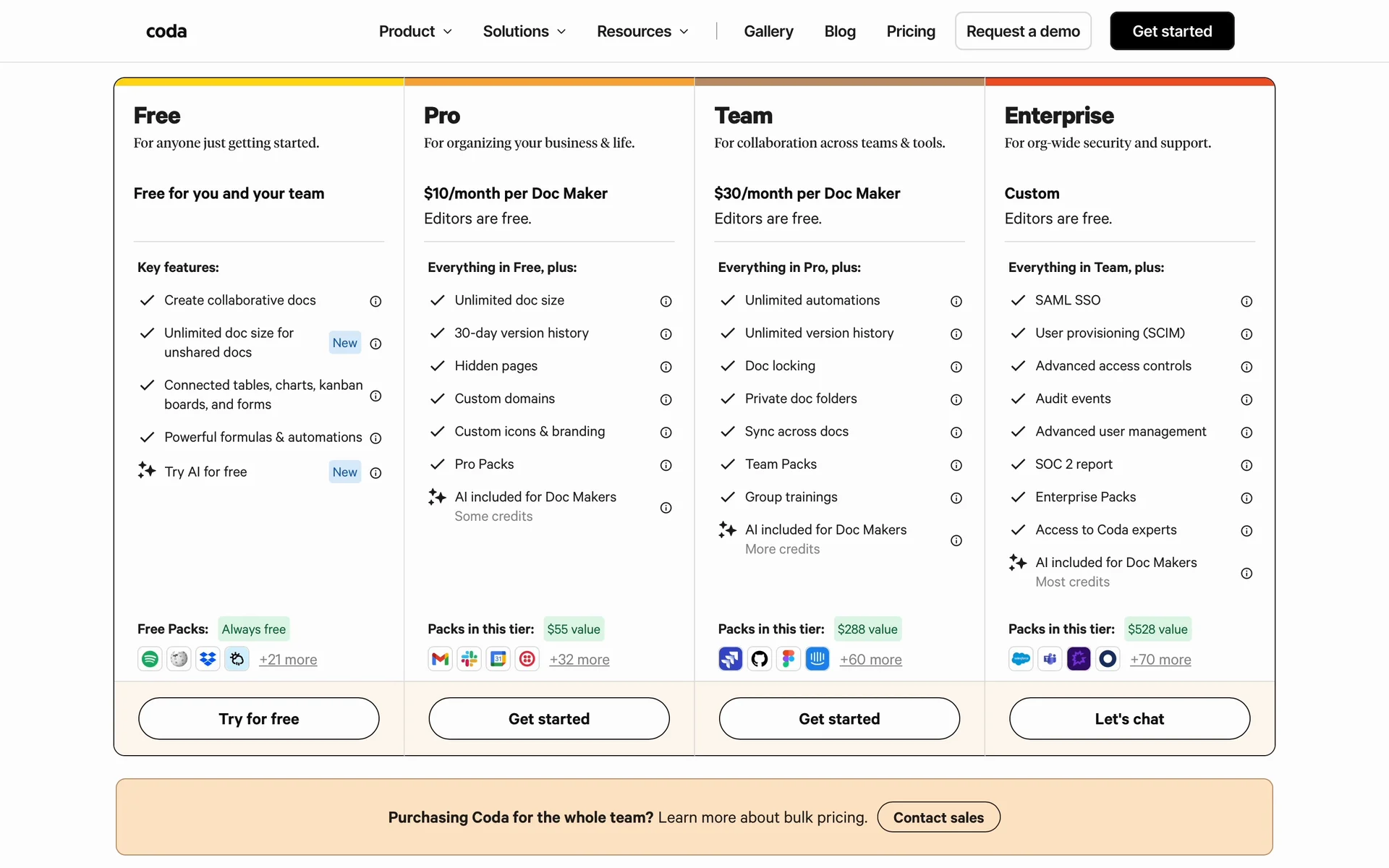Click the Figma pack icon
Image resolution: width=1389 pixels, height=868 pixels.
[x=789, y=659]
